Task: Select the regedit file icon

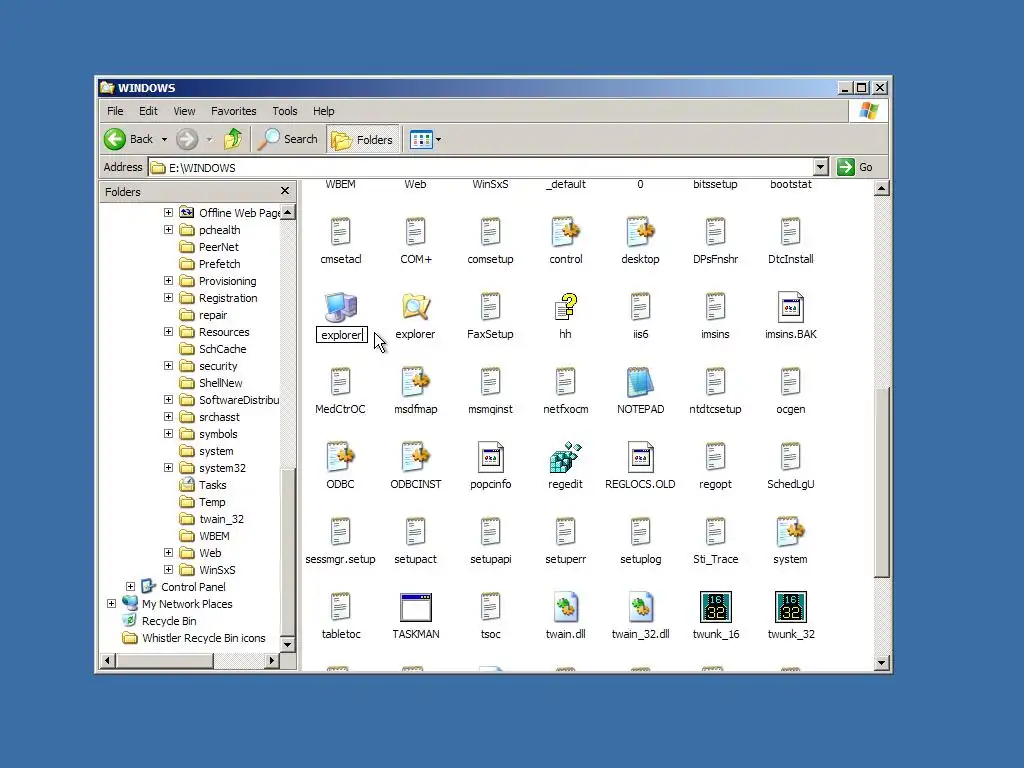Action: [566, 457]
